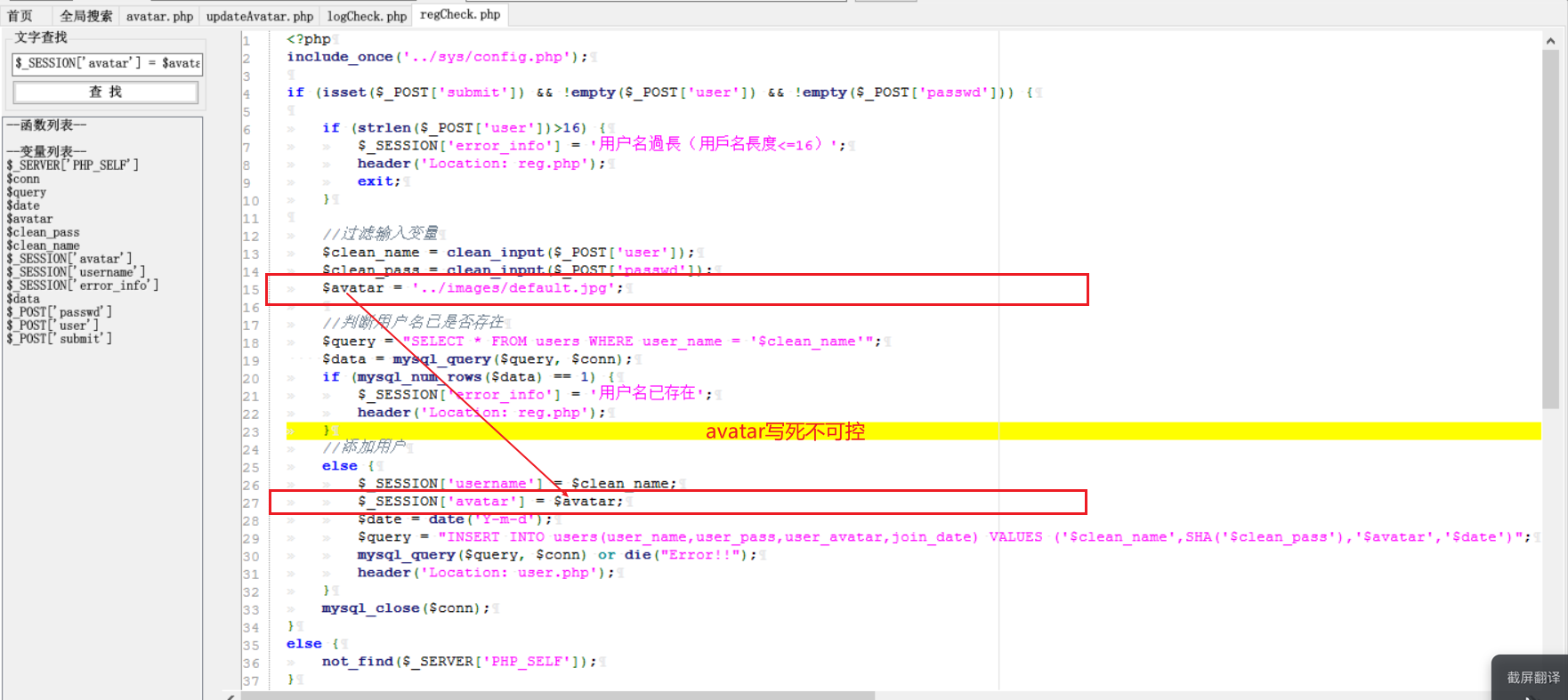The width and height of the screenshot is (1568, 700).
Task: Open the updateAvatar.php tab
Action: coord(260,16)
